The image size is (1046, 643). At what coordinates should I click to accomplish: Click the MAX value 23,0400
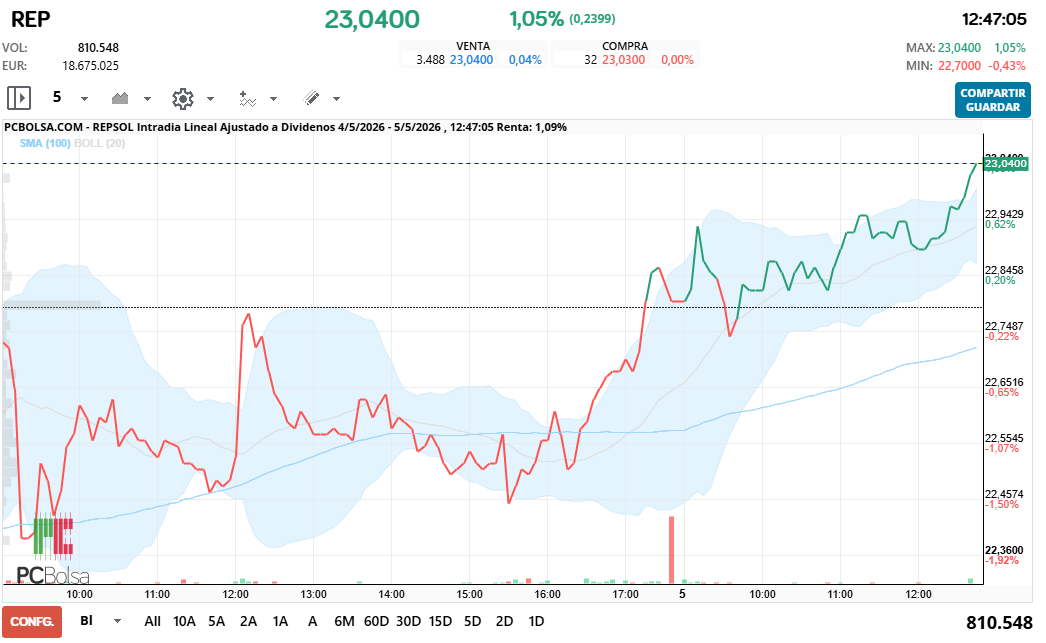click(959, 48)
